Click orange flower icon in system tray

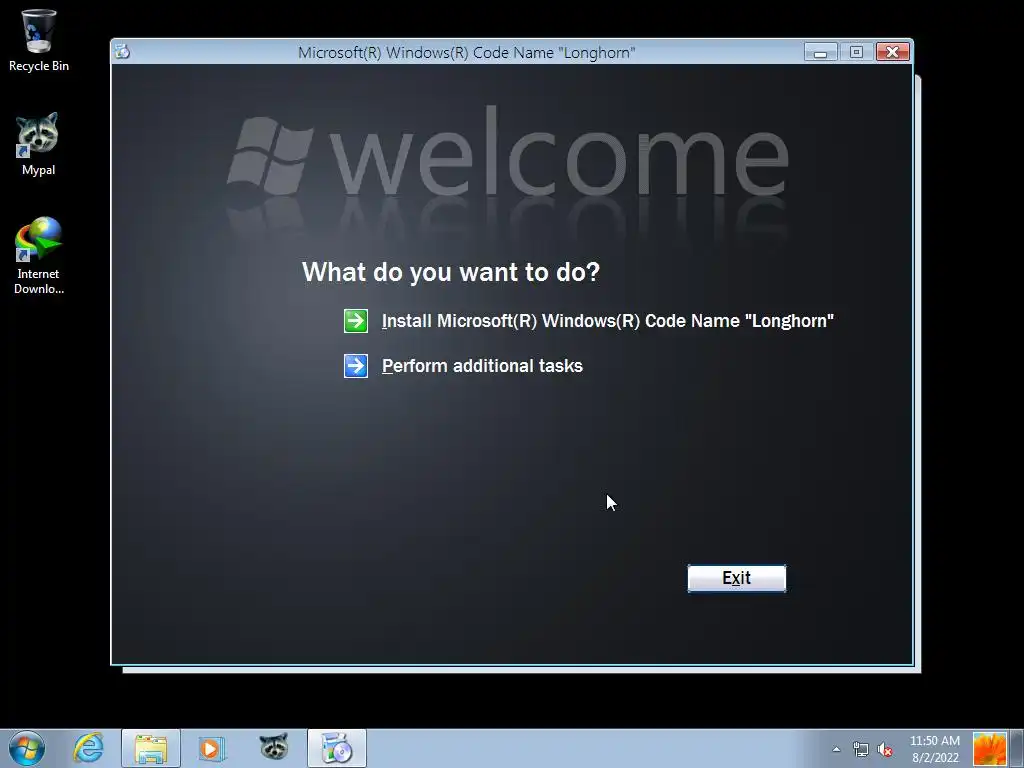tap(990, 748)
